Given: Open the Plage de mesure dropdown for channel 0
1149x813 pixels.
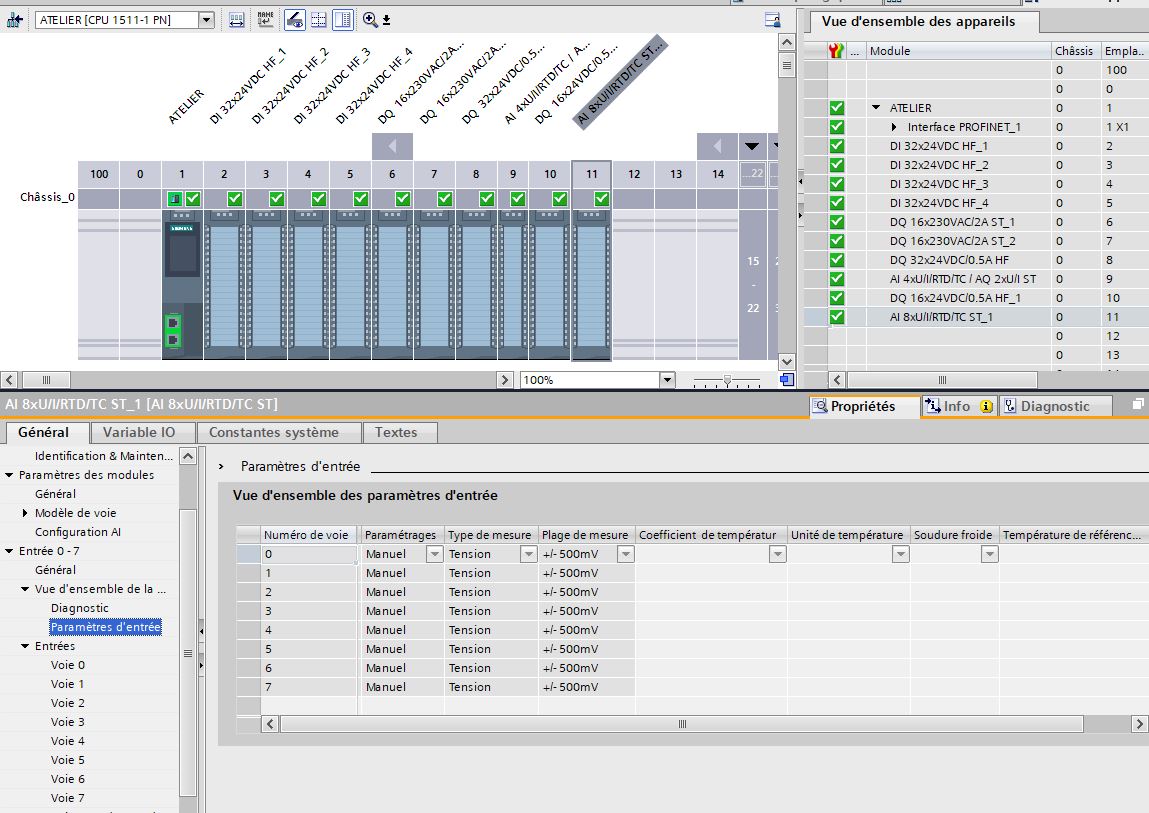Looking at the screenshot, I should [625, 554].
